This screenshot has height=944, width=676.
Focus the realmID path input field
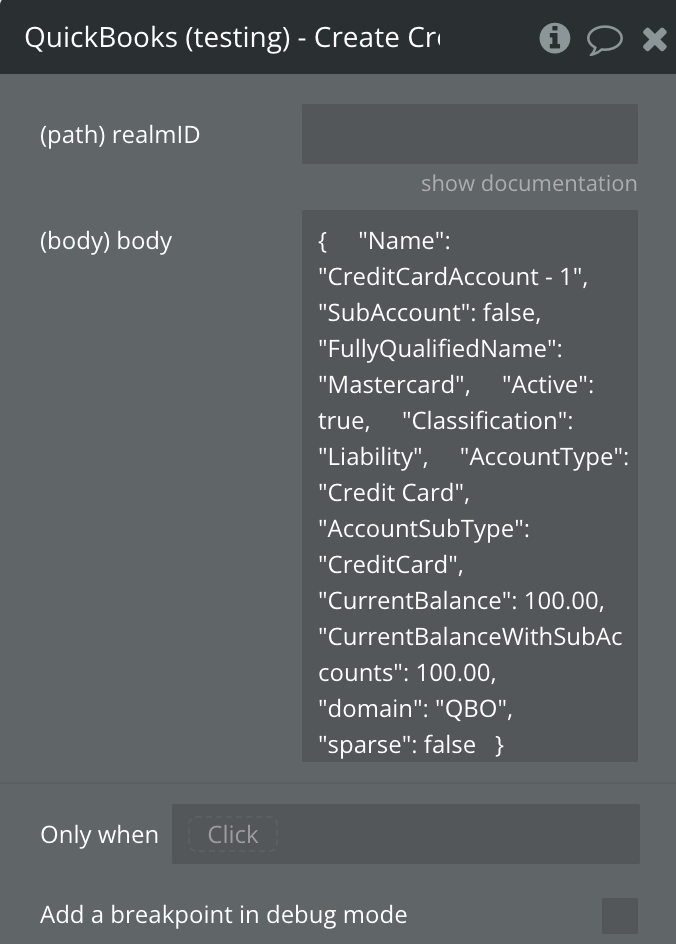coord(469,134)
